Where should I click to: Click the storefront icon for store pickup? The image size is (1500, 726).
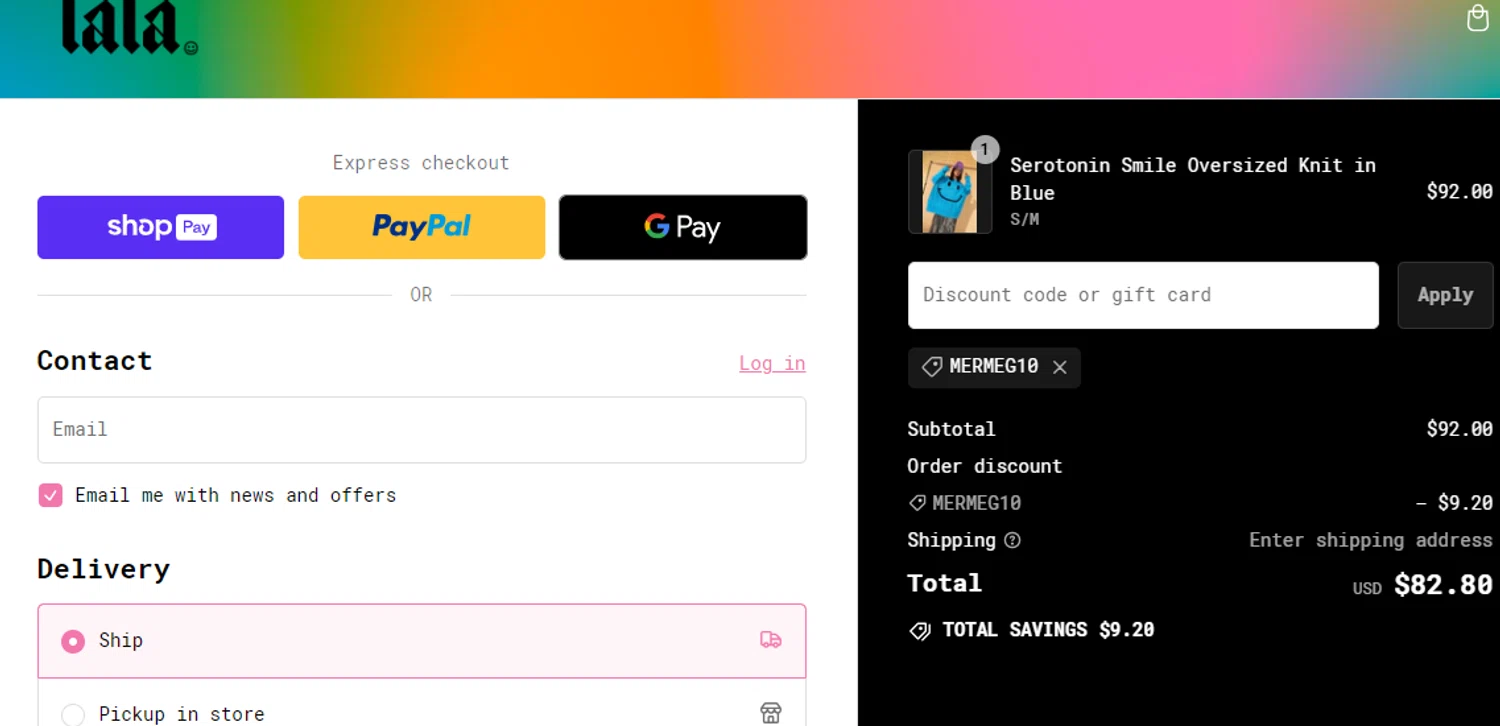770,713
